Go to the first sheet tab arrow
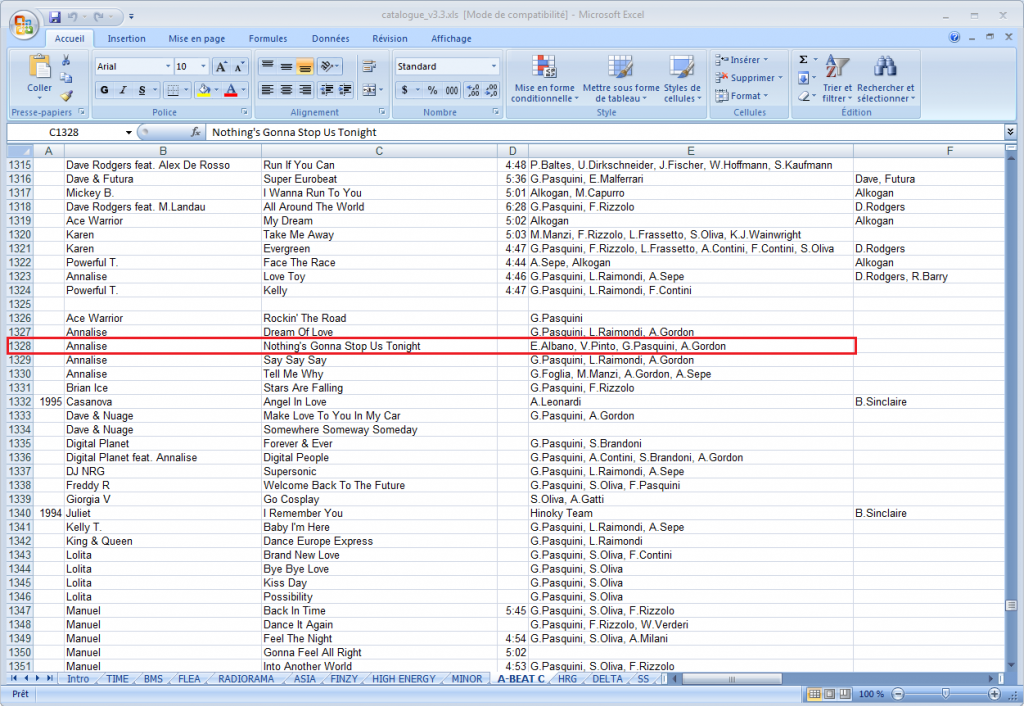Viewport: 1024px width, 706px height. 14,679
